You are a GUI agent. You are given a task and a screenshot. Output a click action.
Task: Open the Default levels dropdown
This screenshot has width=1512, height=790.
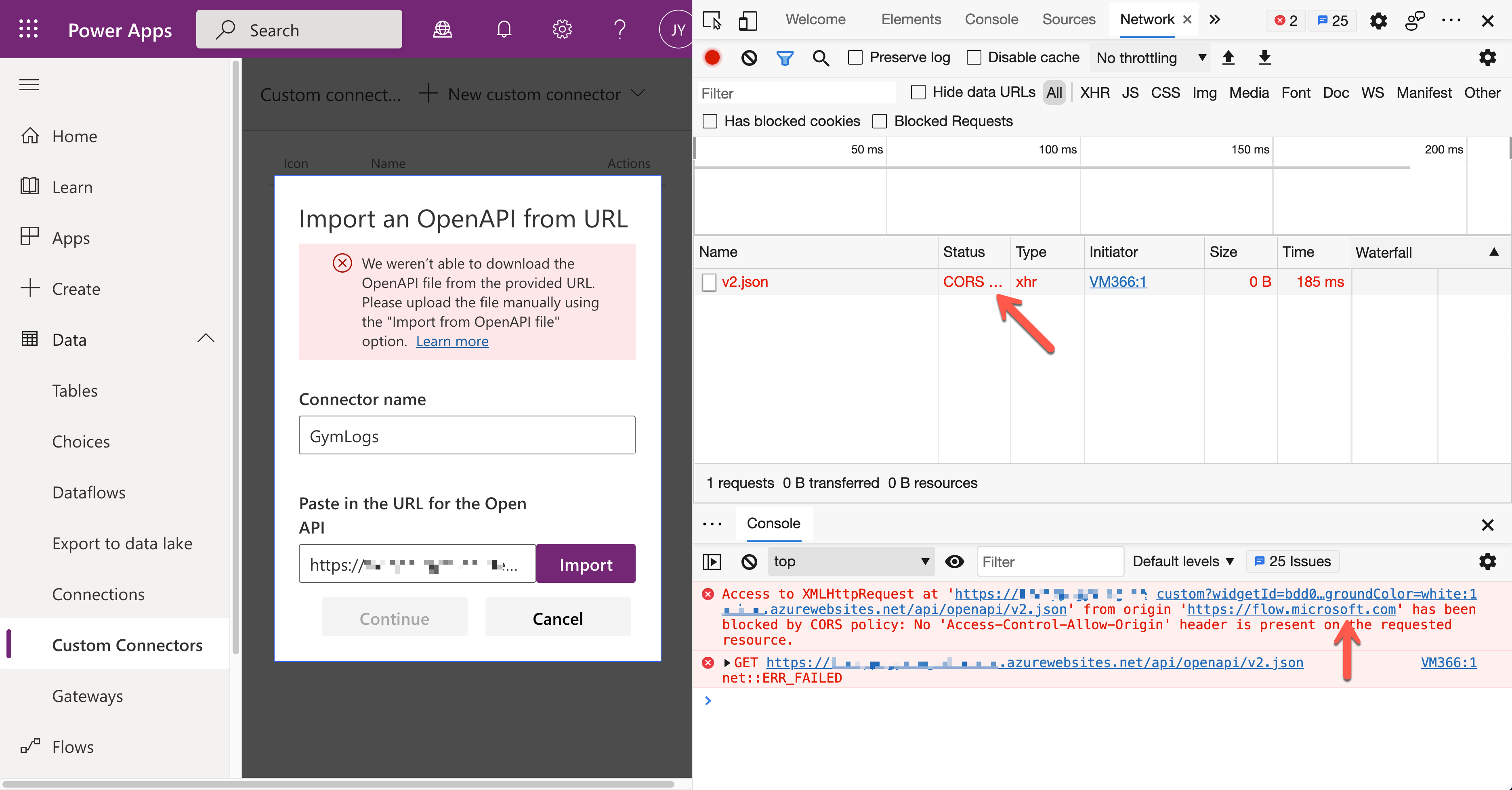pos(1183,562)
